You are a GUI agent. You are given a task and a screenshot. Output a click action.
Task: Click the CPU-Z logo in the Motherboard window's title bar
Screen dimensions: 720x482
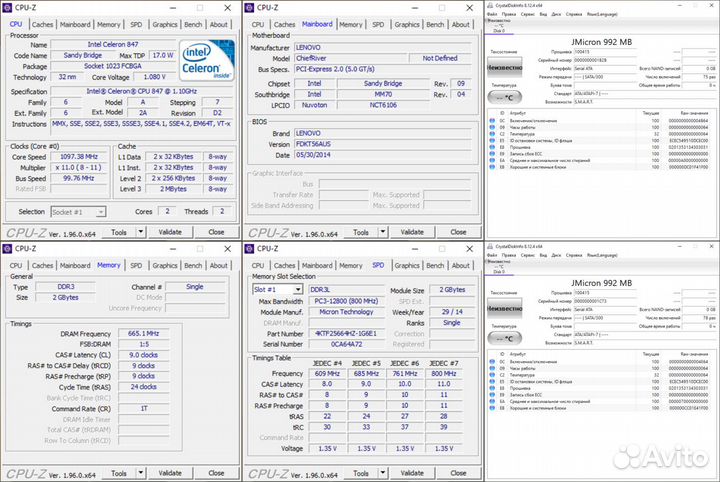tap(249, 7)
